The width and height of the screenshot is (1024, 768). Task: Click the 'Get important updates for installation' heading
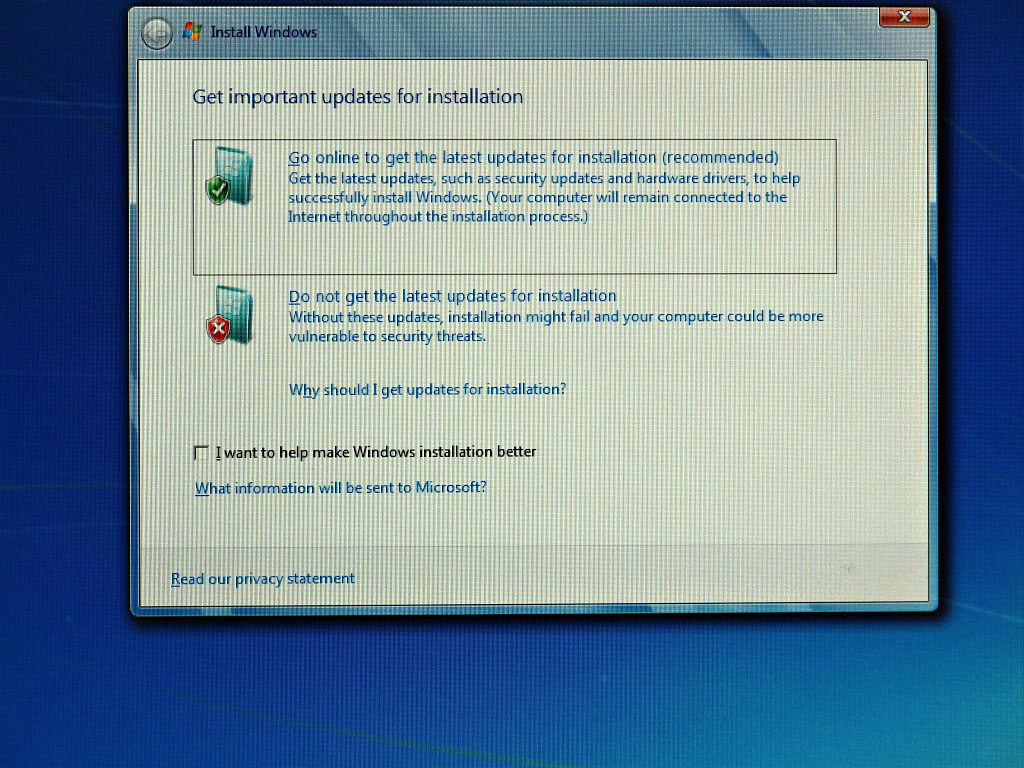(357, 97)
